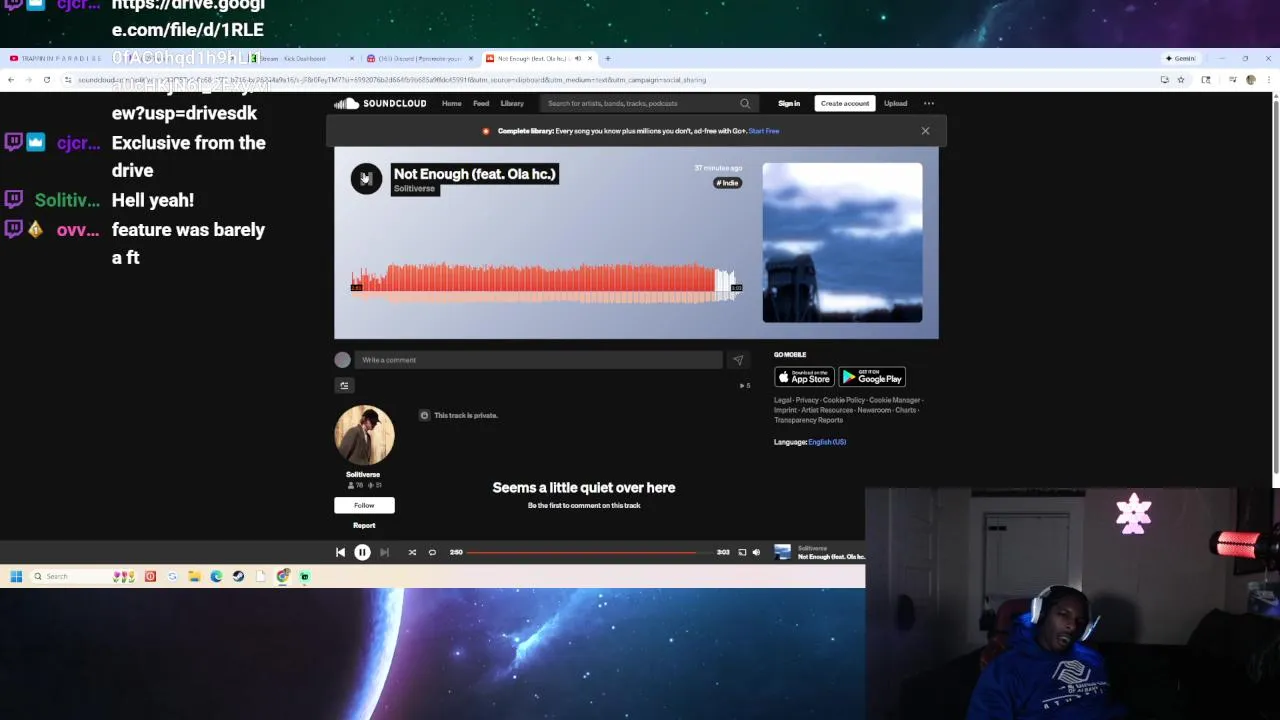Toggle mute with the volume icon

[x=756, y=552]
